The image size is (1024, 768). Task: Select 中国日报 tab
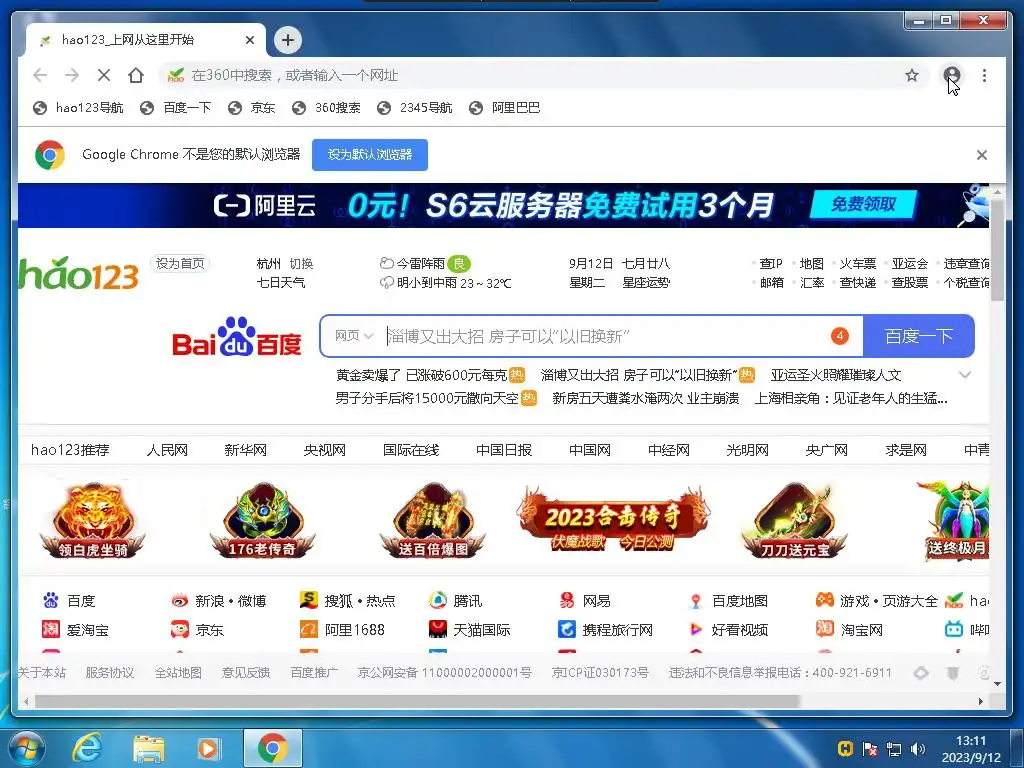pyautogui.click(x=504, y=450)
